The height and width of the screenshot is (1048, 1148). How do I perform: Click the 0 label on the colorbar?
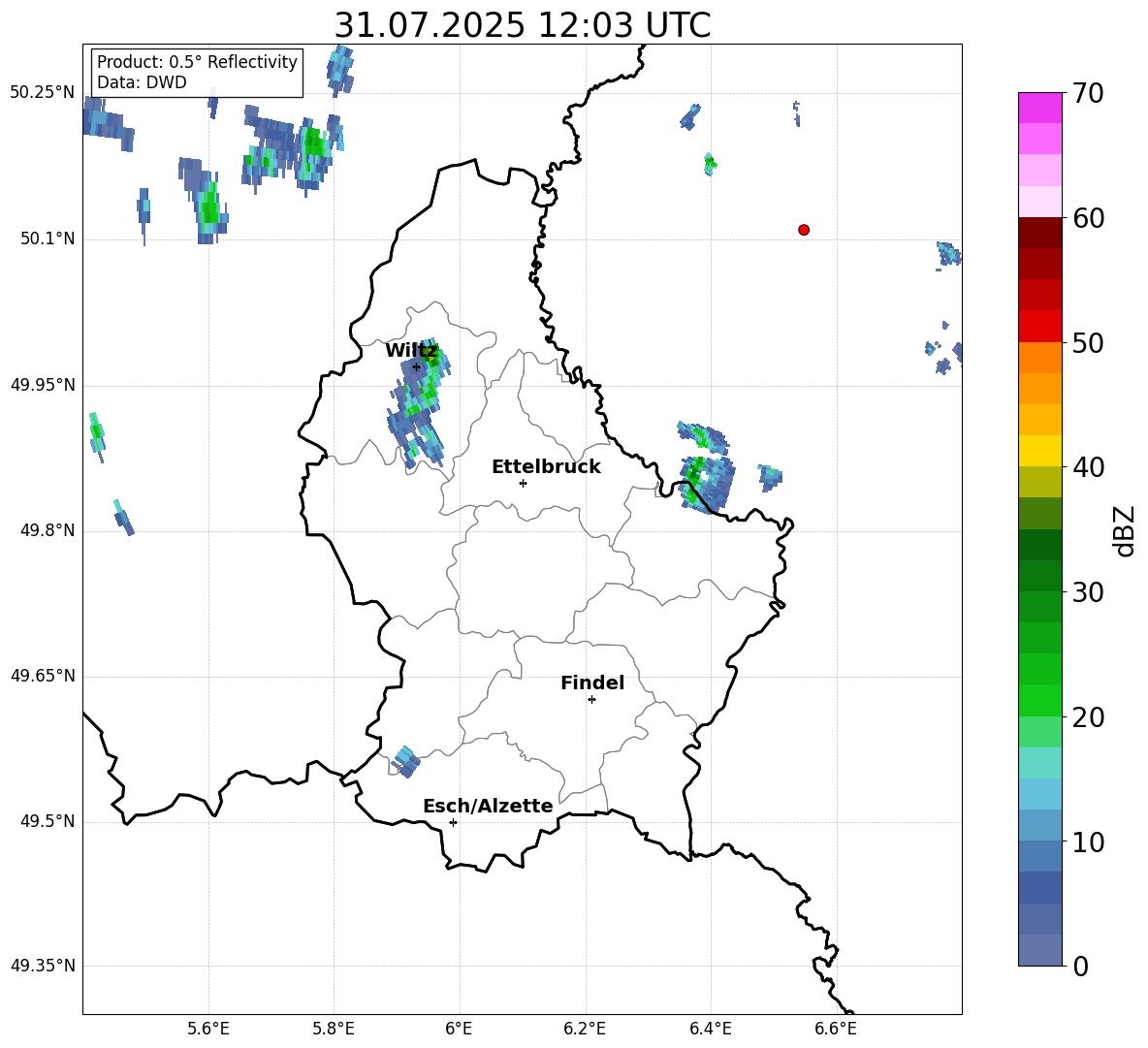pyautogui.click(x=1080, y=966)
